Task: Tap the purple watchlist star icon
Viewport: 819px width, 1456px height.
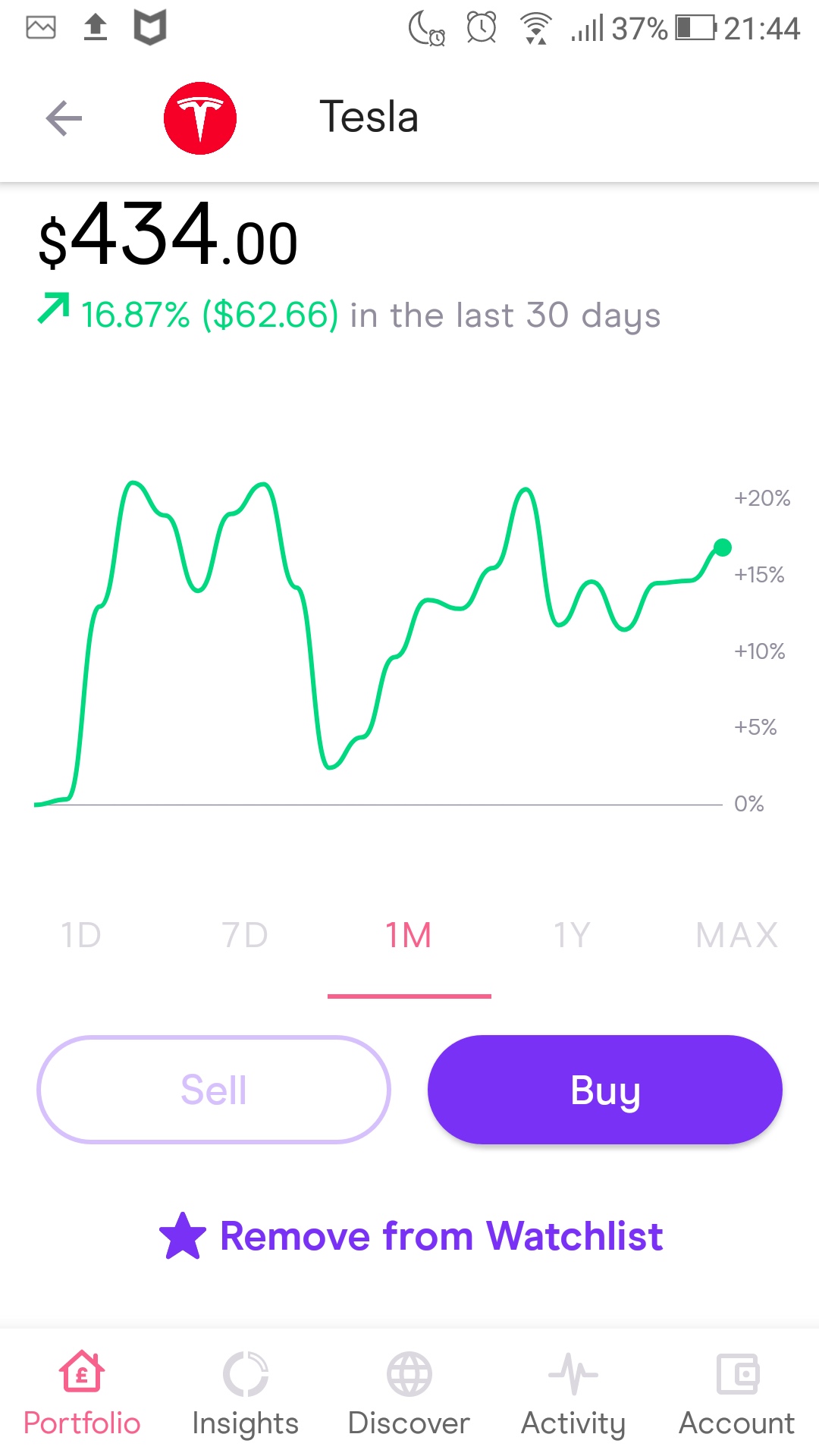Action: pyautogui.click(x=183, y=1236)
